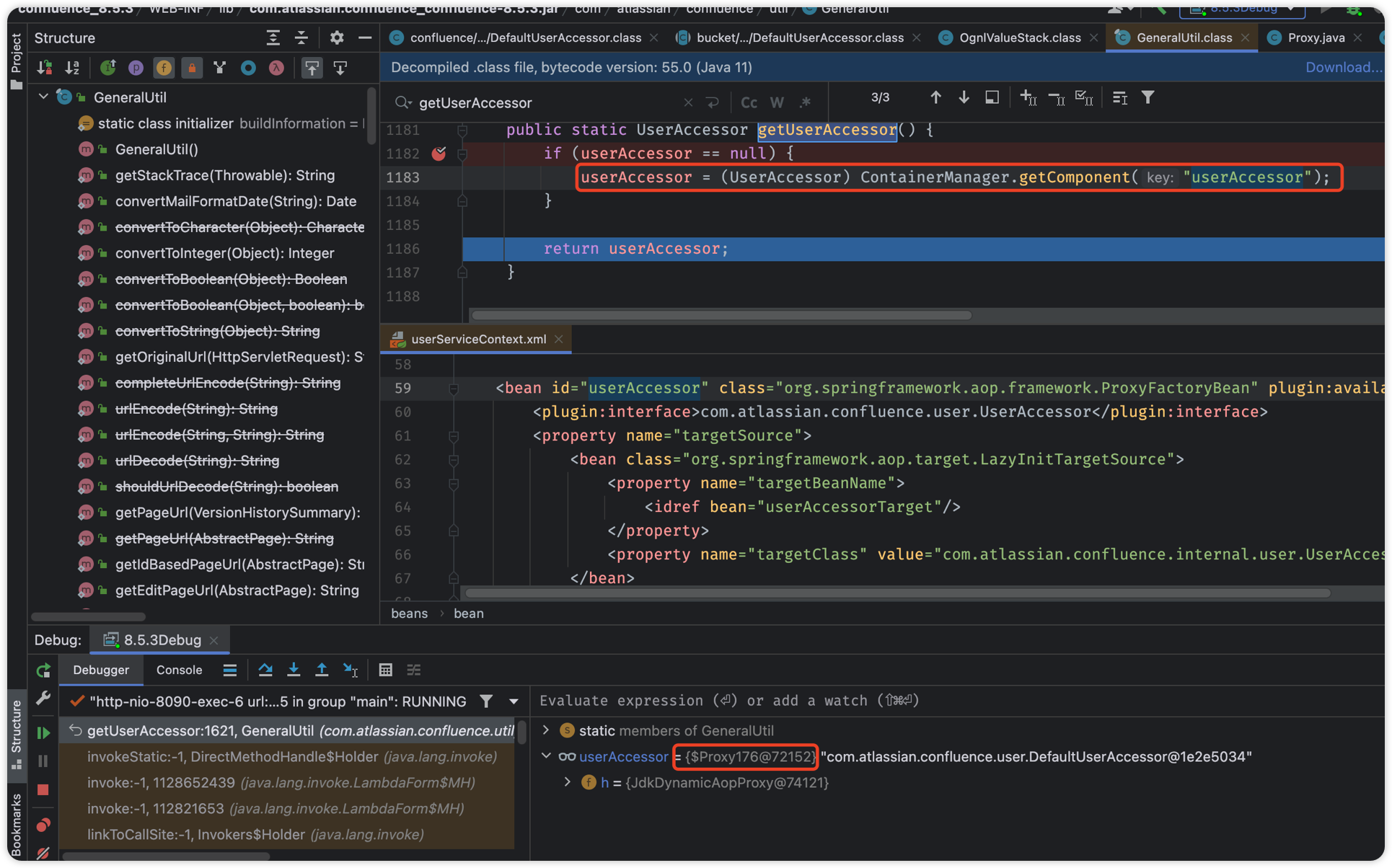This screenshot has height=868, width=1392.
Task: Switch to Console tab in debugger
Action: coord(179,670)
